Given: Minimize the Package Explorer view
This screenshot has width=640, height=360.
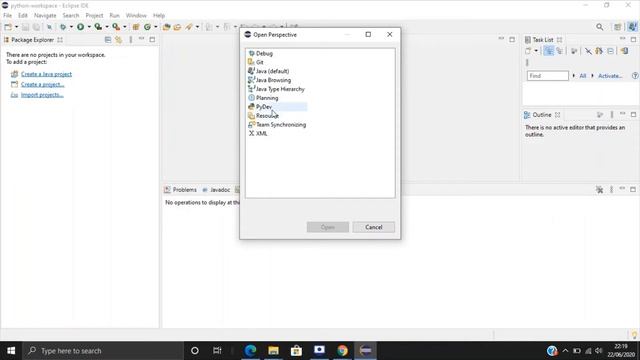Looking at the screenshot, I should [141, 39].
